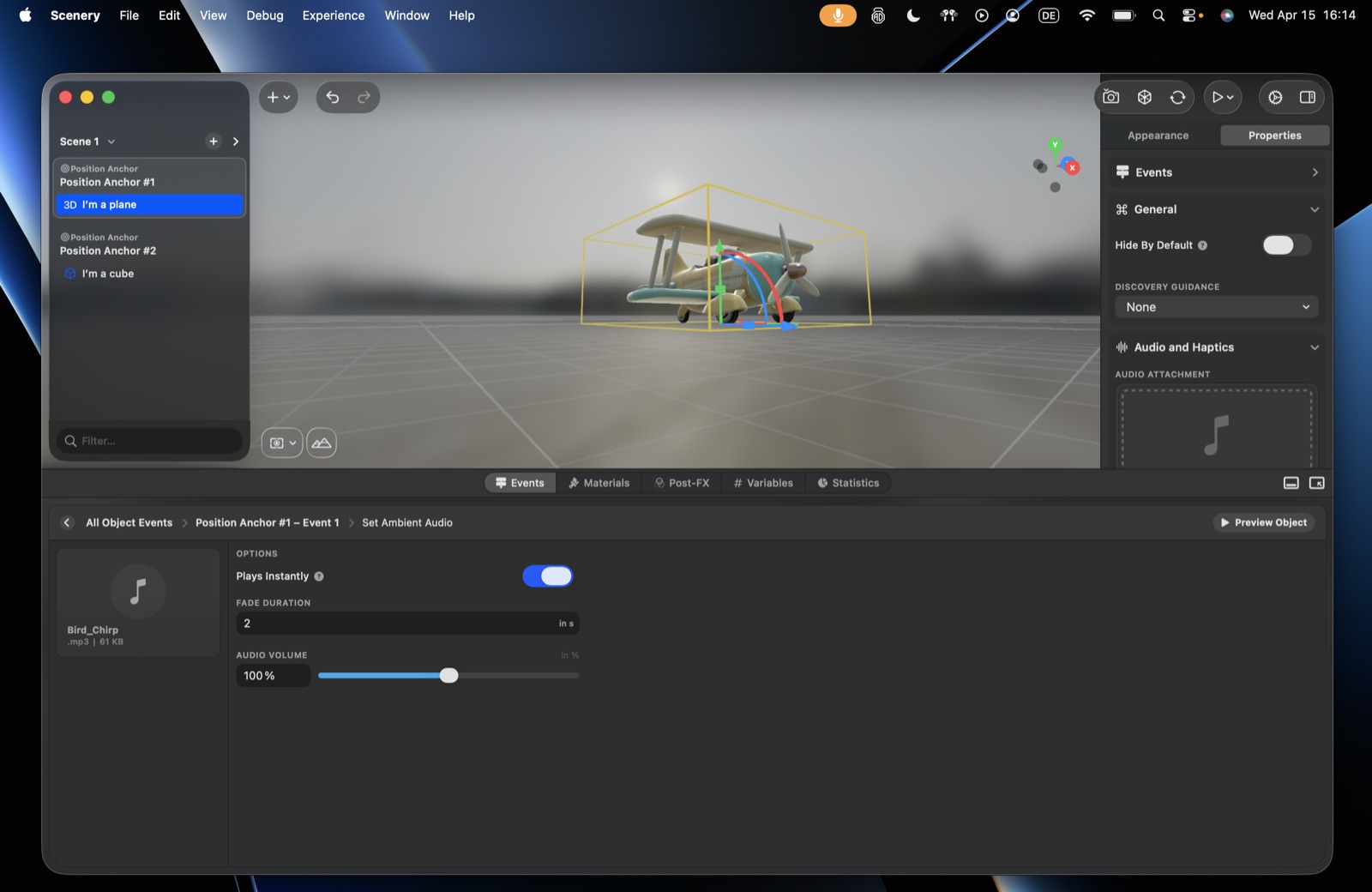Open the project settings gear icon
This screenshot has width=1372, height=892.
click(x=1276, y=97)
